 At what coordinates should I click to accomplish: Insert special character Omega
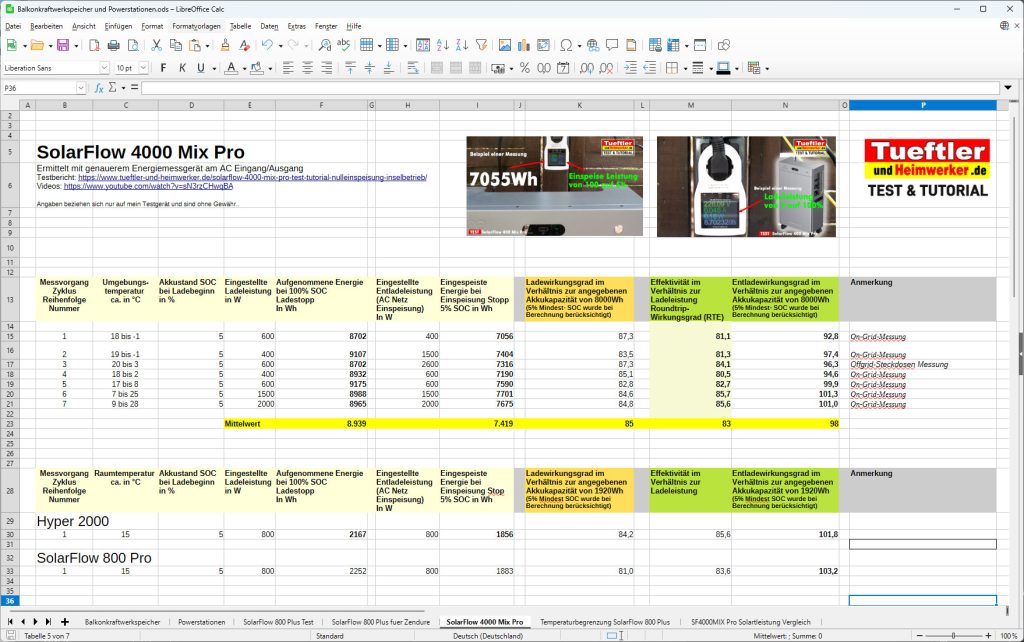coord(566,45)
